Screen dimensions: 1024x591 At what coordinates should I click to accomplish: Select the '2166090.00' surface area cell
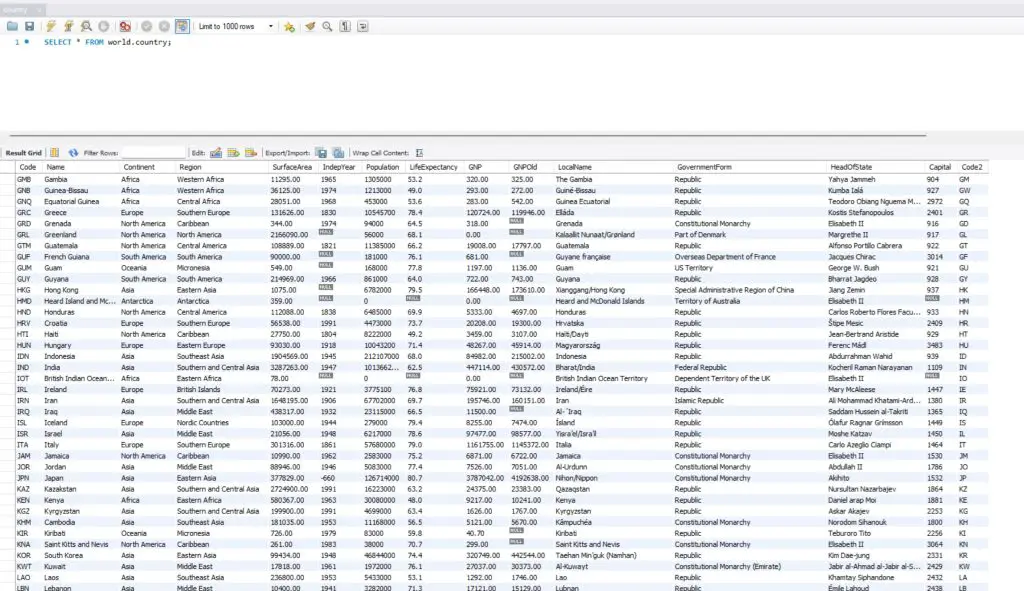point(289,234)
